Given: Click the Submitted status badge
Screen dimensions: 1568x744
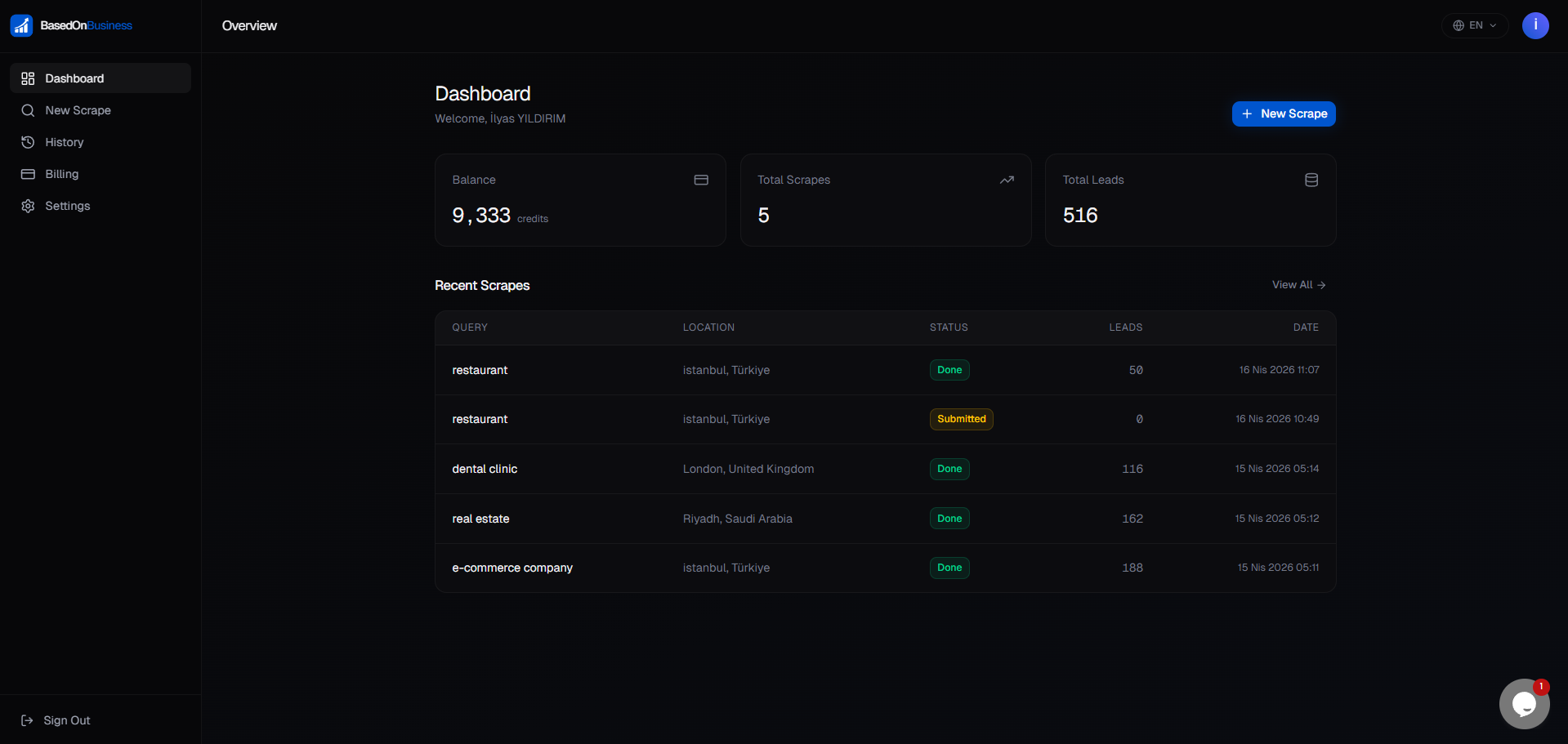Looking at the screenshot, I should [961, 419].
